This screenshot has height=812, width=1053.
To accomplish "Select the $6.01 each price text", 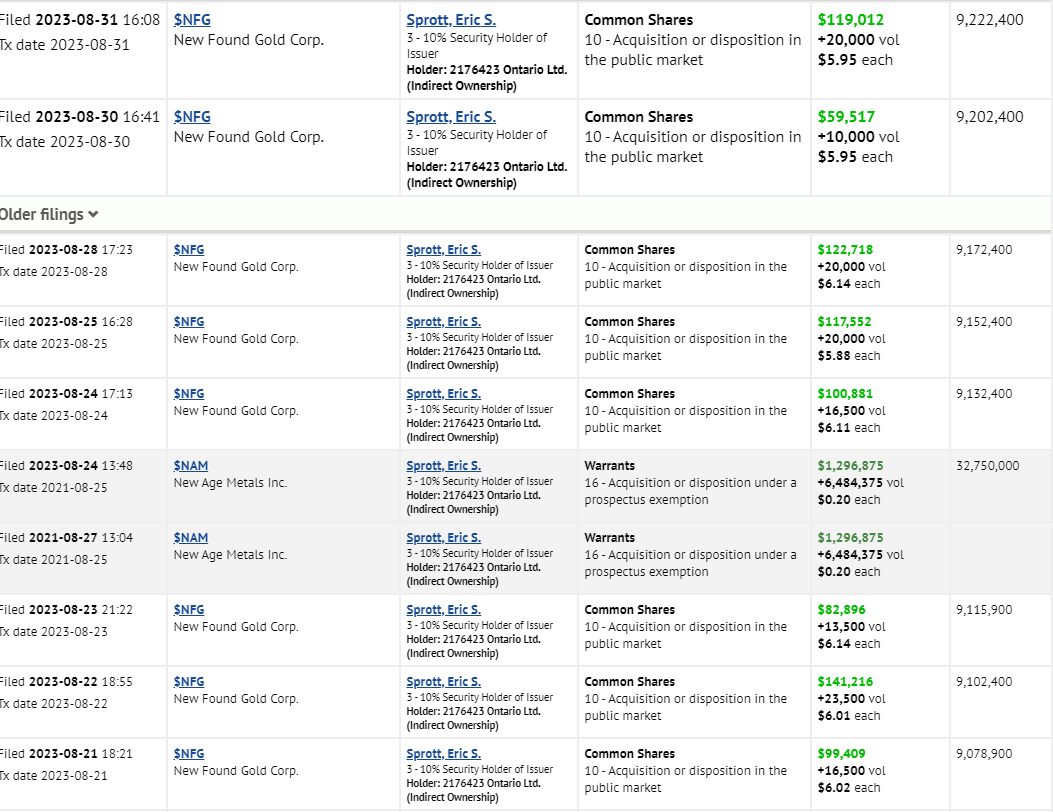I will 849,715.
